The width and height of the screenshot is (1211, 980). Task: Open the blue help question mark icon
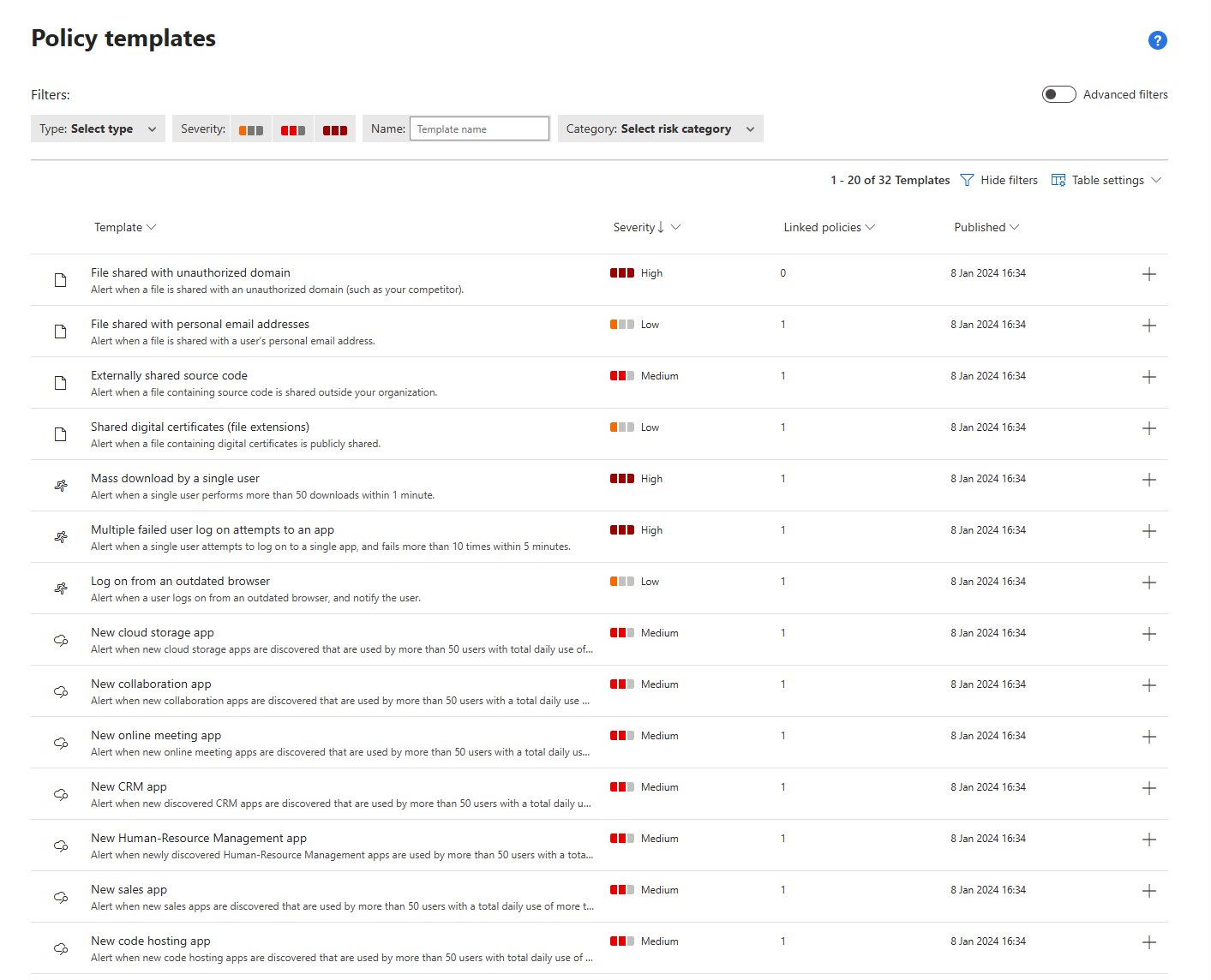pyautogui.click(x=1157, y=40)
